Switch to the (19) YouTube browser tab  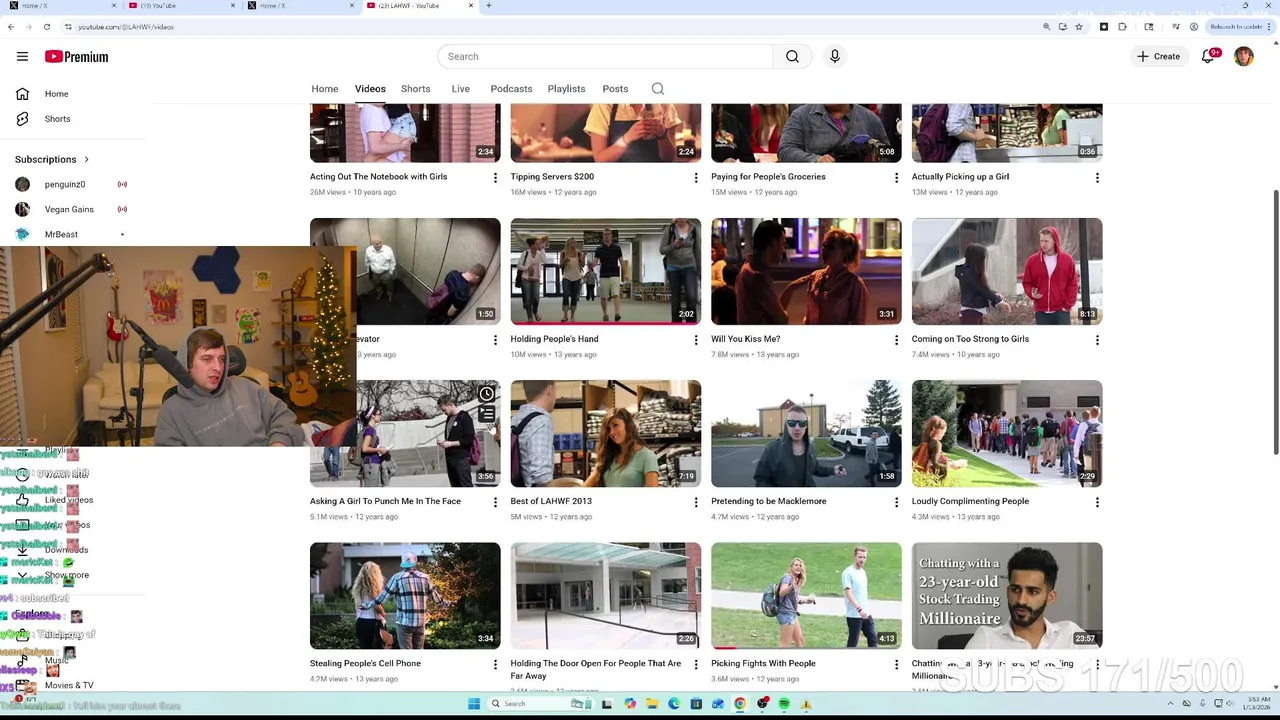(x=180, y=6)
